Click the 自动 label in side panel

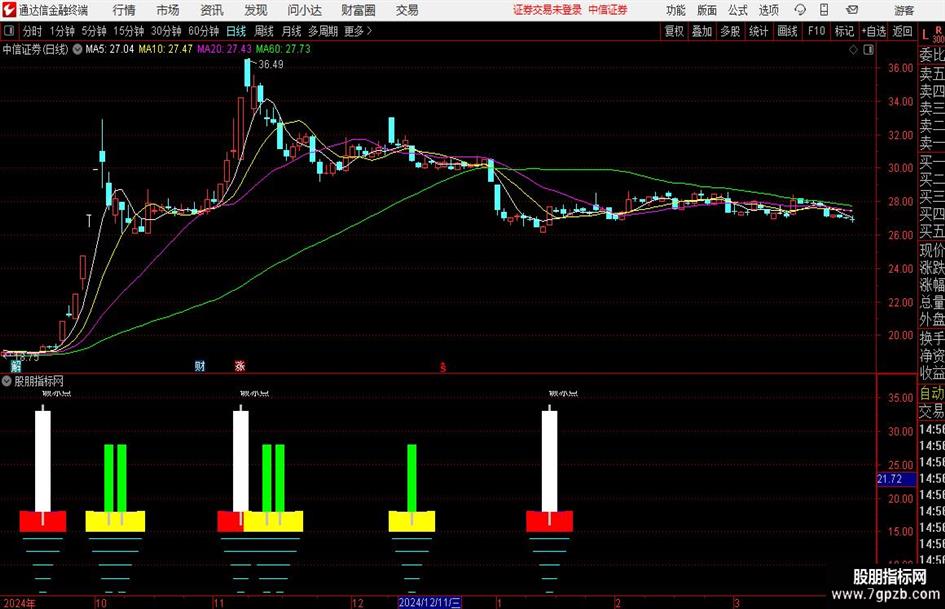932,394
